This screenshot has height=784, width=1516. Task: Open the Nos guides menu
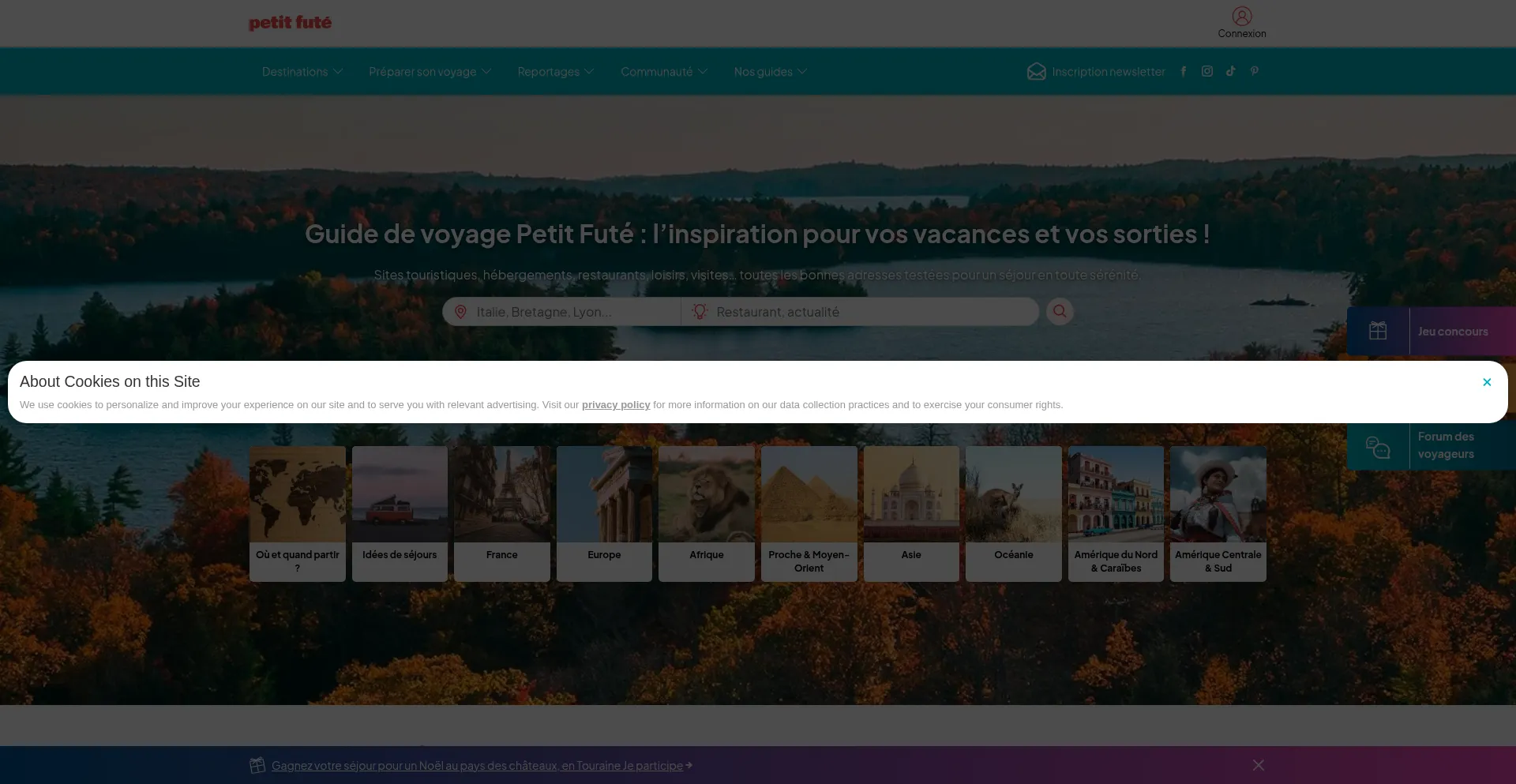[x=770, y=72]
